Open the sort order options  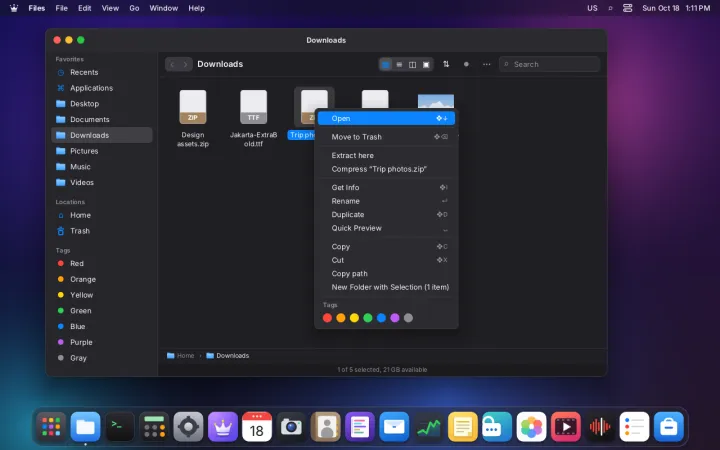pos(446,64)
